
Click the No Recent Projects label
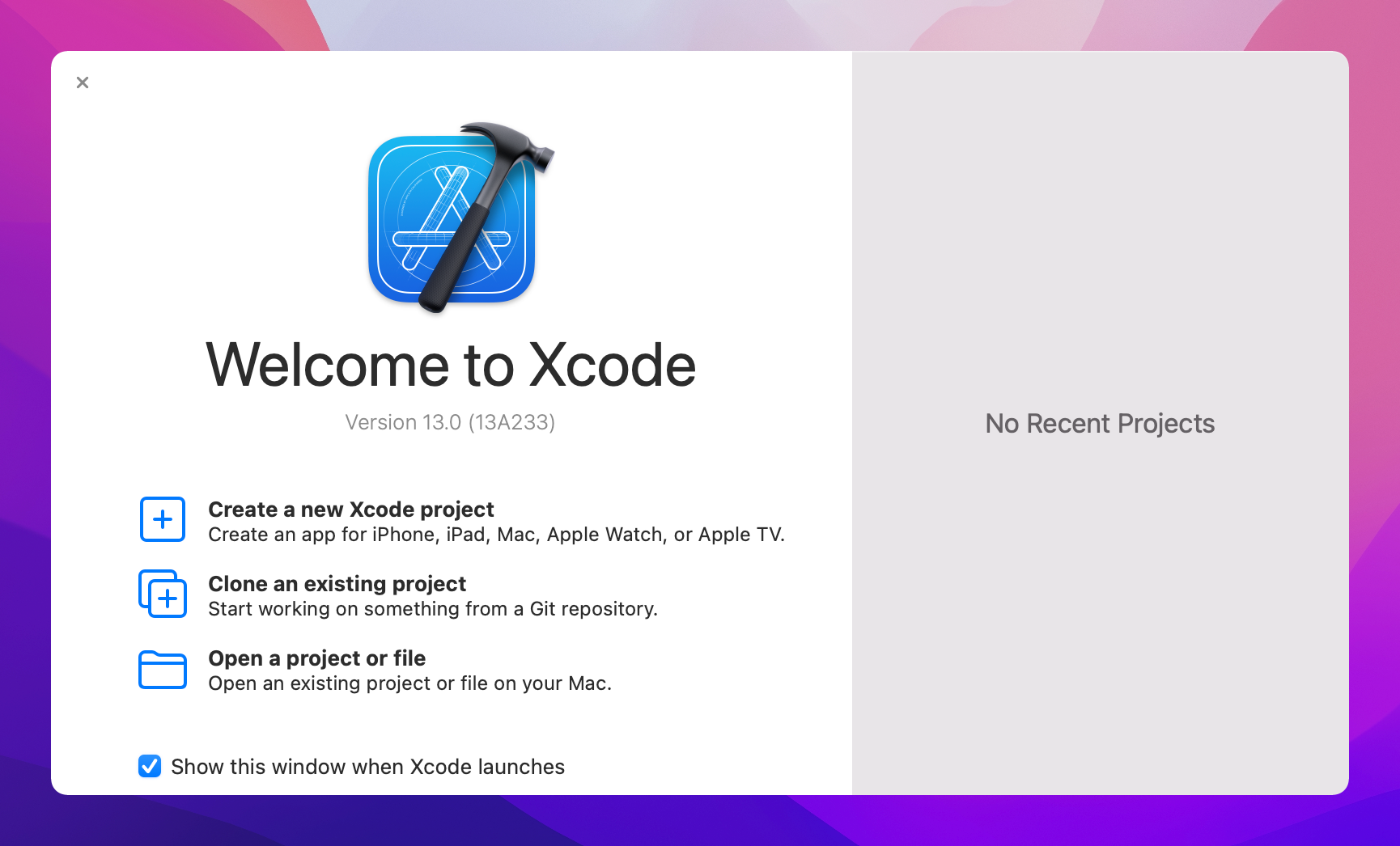coord(1100,424)
